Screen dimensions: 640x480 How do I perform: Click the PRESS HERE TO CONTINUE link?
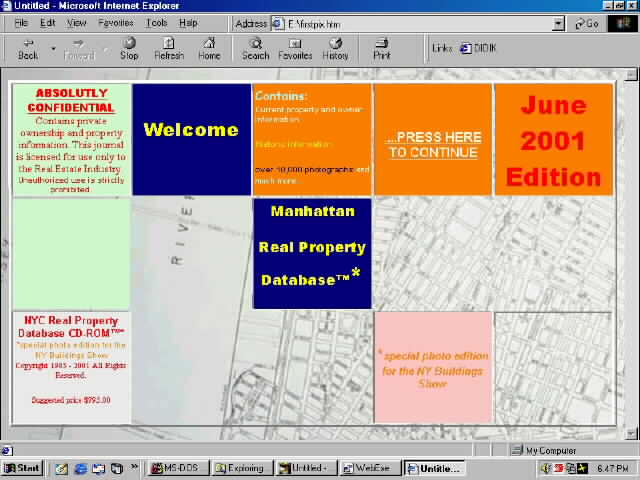433,145
